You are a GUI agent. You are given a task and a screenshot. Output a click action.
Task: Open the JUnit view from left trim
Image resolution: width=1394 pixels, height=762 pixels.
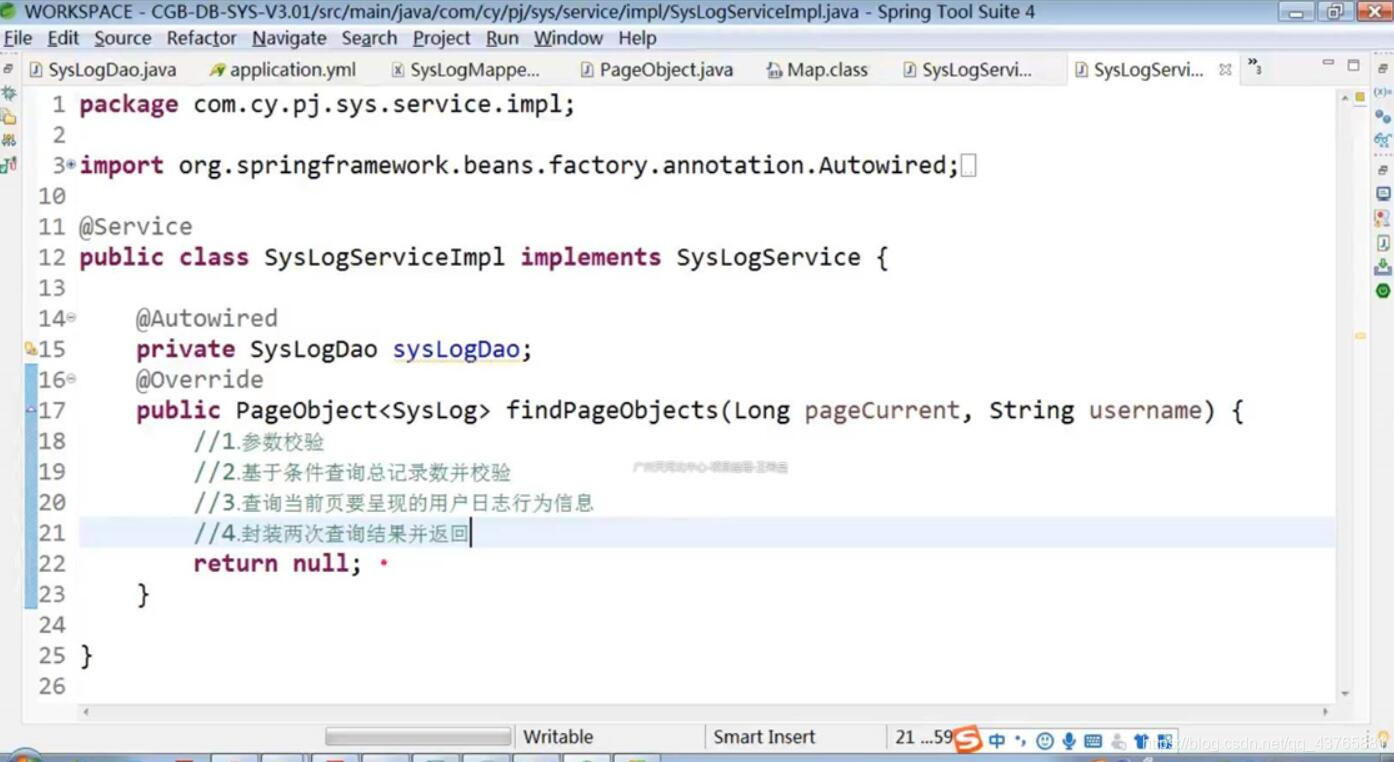point(8,165)
